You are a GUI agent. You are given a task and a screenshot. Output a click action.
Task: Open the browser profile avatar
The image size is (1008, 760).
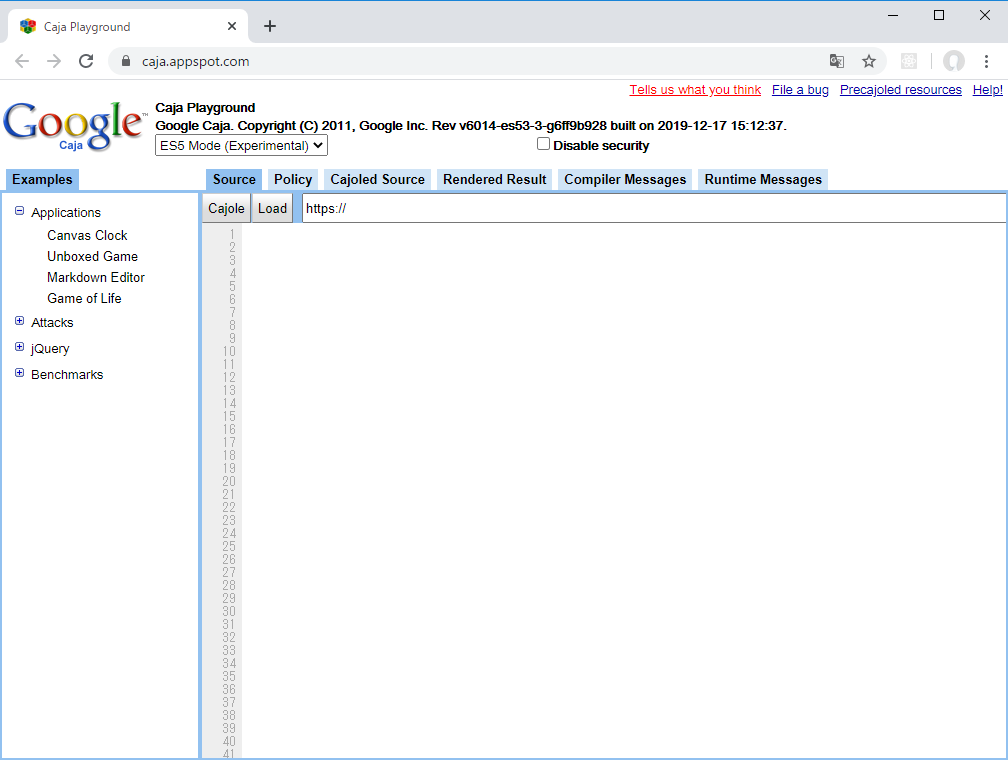(x=953, y=61)
